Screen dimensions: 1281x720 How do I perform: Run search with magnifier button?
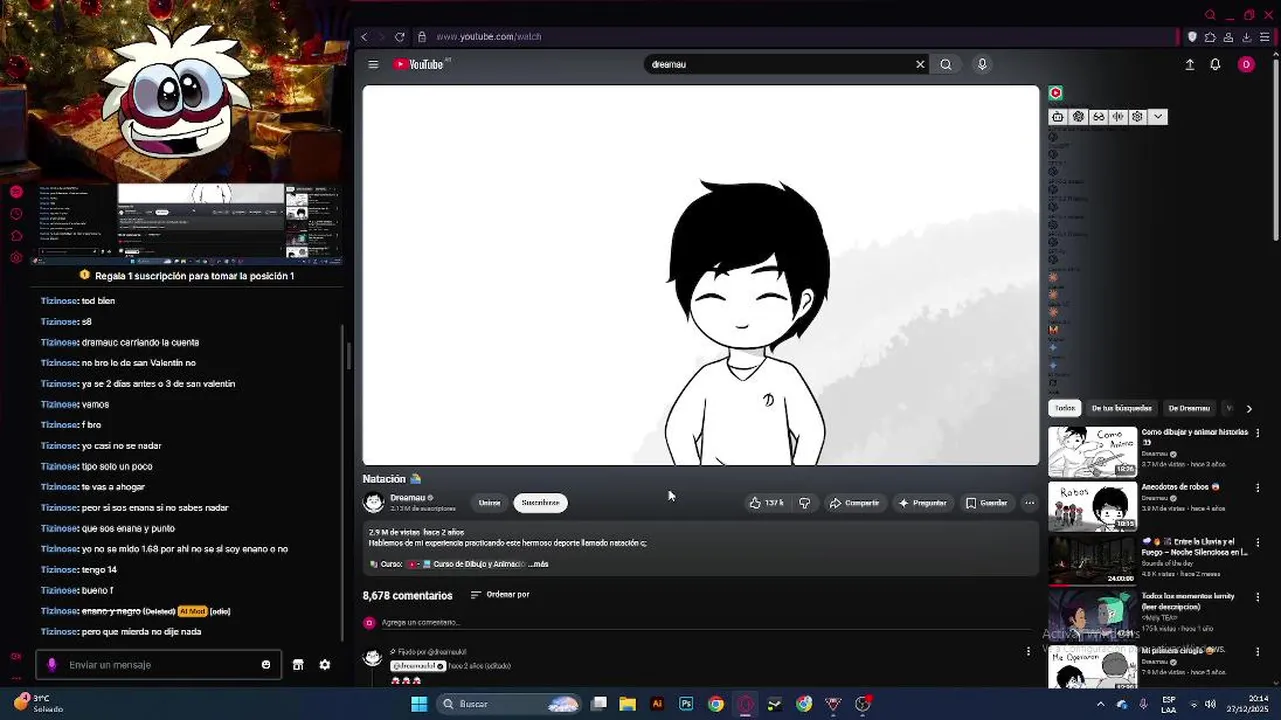point(946,64)
